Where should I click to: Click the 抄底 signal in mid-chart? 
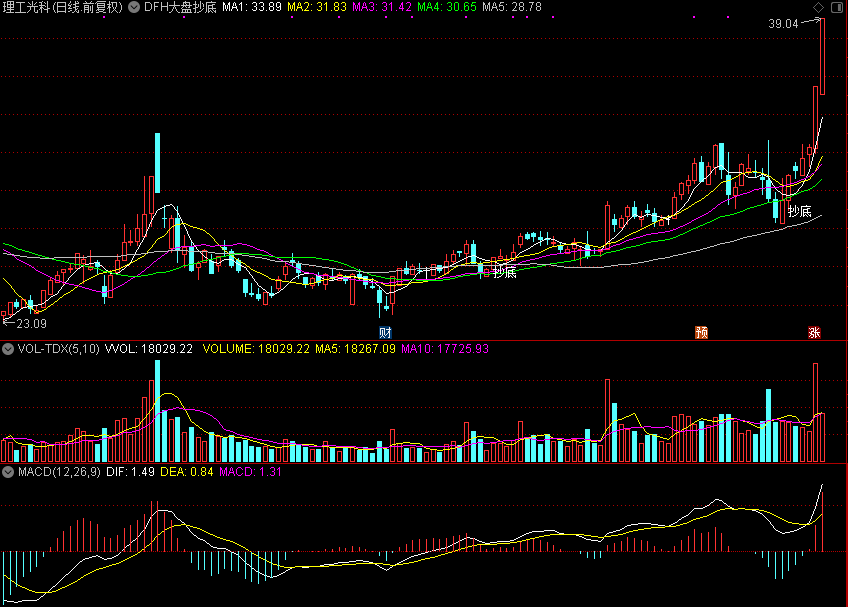coord(505,272)
